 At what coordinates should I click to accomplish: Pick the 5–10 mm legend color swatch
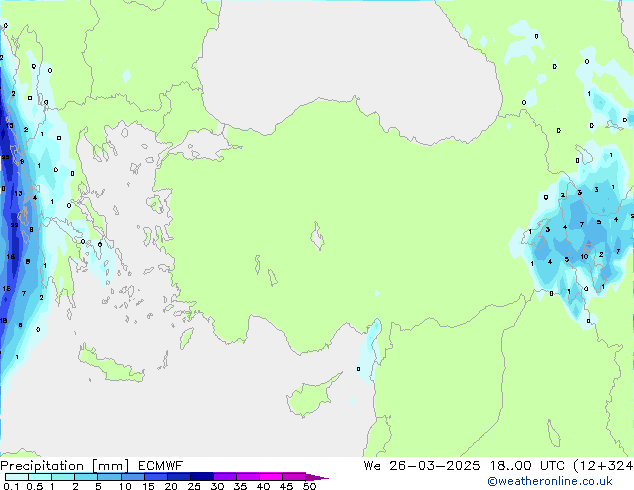click(x=109, y=477)
